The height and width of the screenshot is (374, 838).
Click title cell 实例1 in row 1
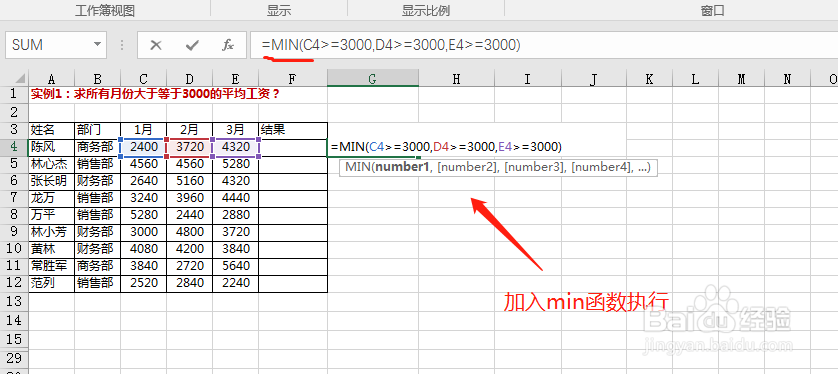pos(155,95)
